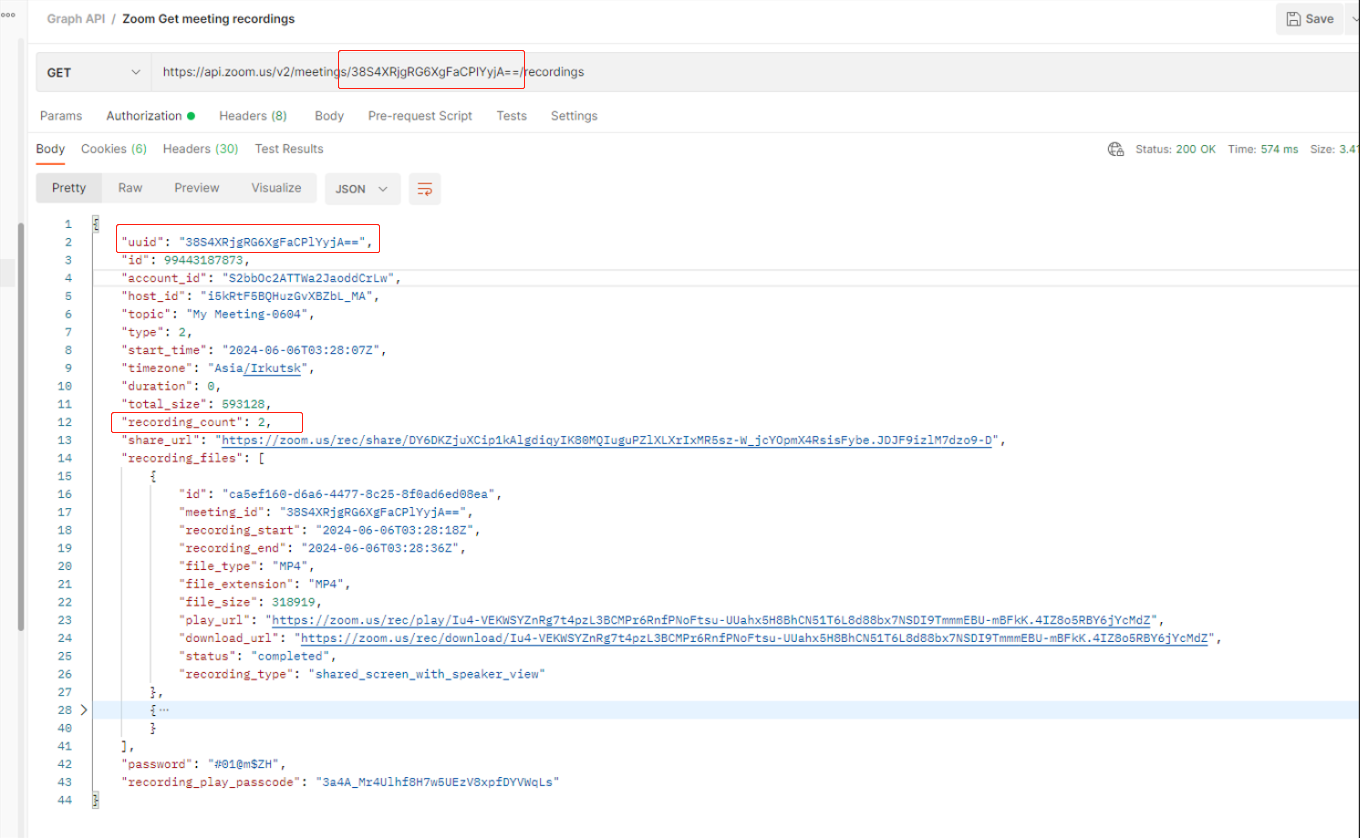Click the Save request button
The width and height of the screenshot is (1360, 838).
(1311, 19)
